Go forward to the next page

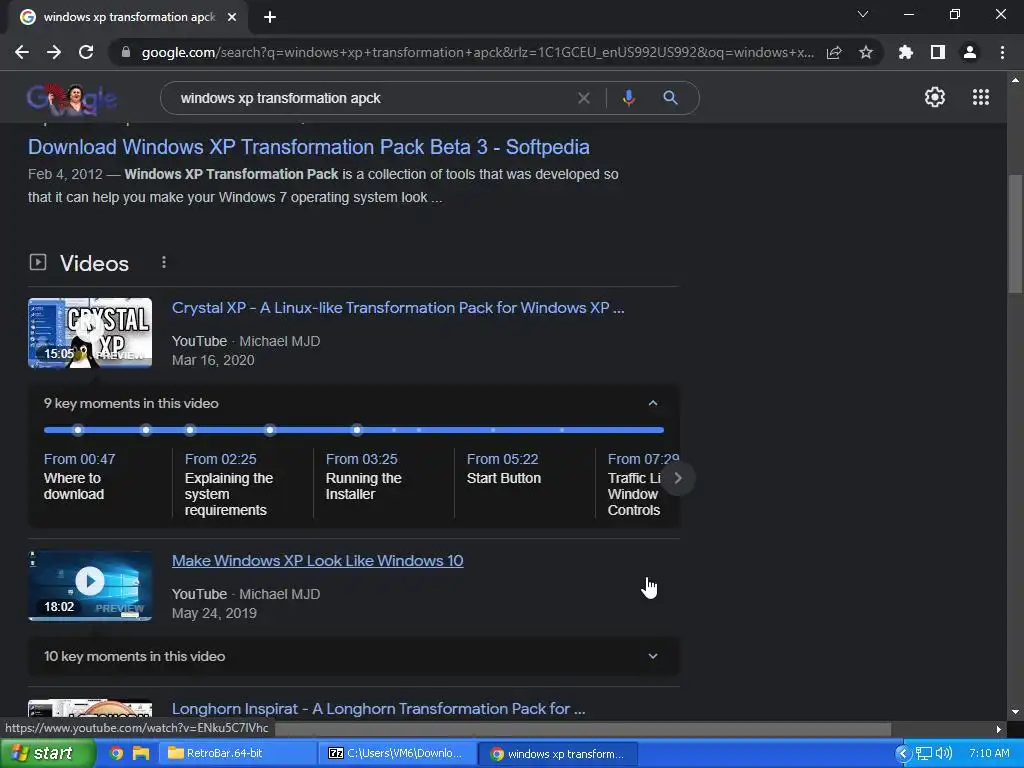coord(54,52)
